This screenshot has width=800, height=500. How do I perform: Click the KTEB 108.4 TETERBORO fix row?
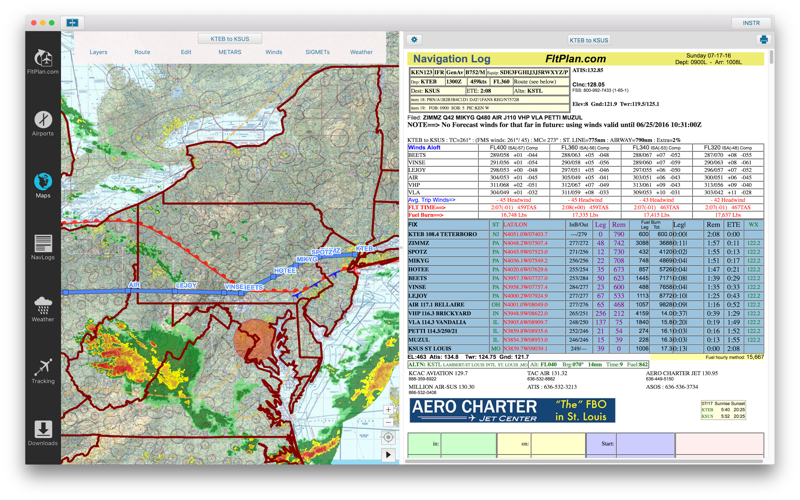[585, 234]
